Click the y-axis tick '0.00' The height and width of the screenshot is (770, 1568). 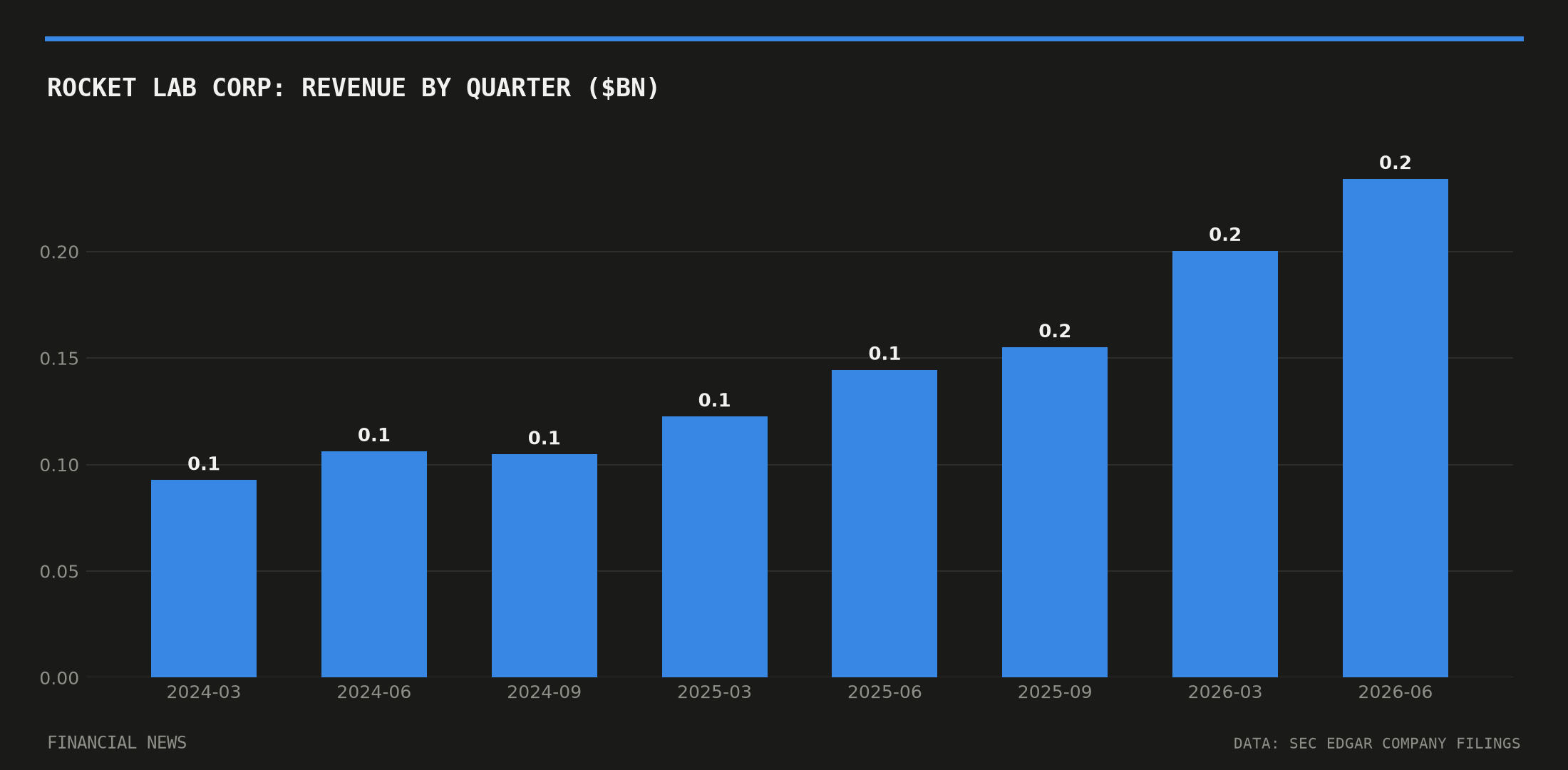[59, 678]
